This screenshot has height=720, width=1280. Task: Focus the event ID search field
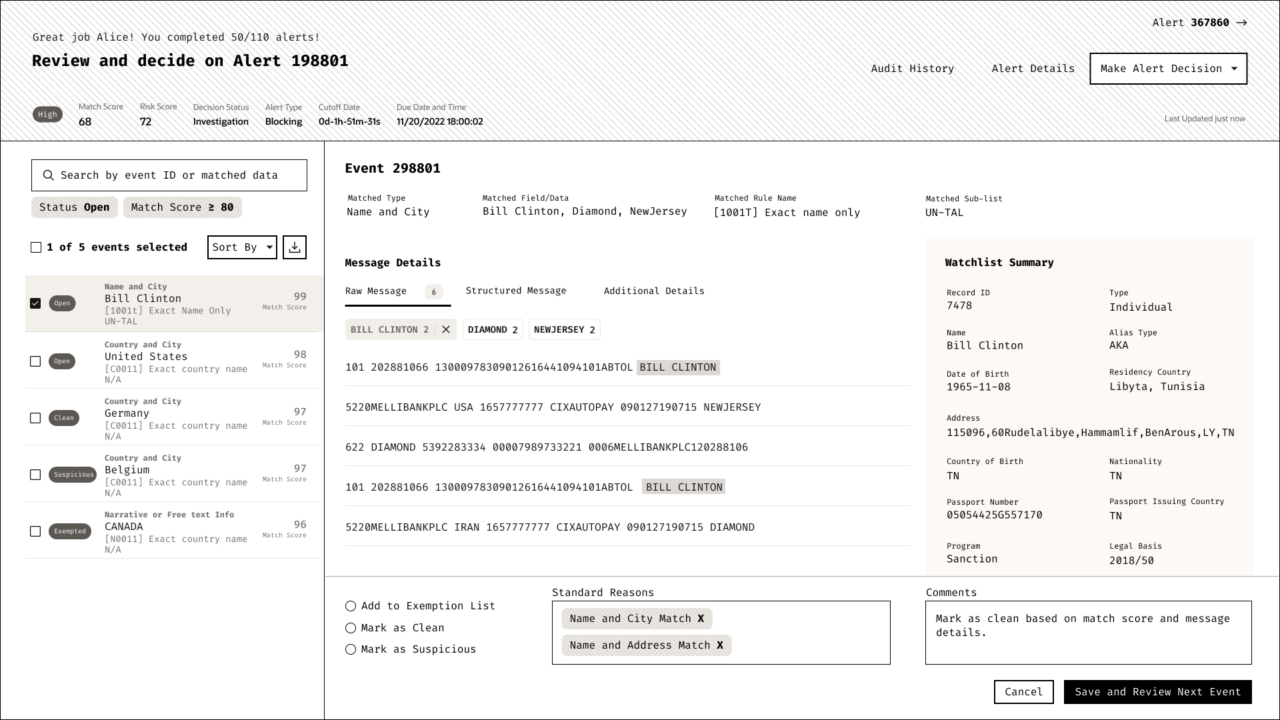coord(169,175)
